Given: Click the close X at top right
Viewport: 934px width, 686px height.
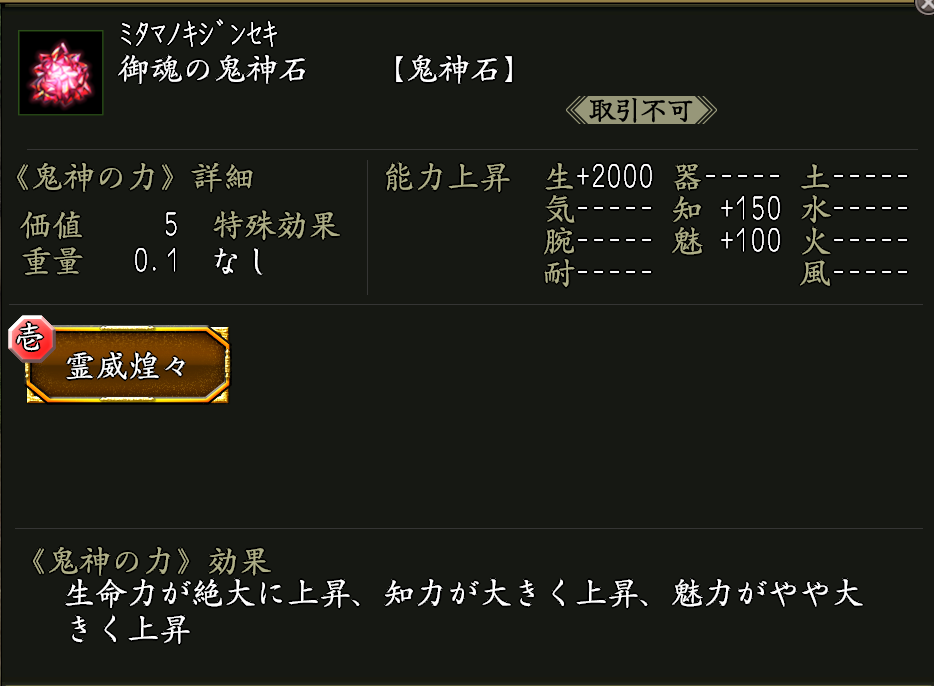Looking at the screenshot, I should [x=925, y=6].
